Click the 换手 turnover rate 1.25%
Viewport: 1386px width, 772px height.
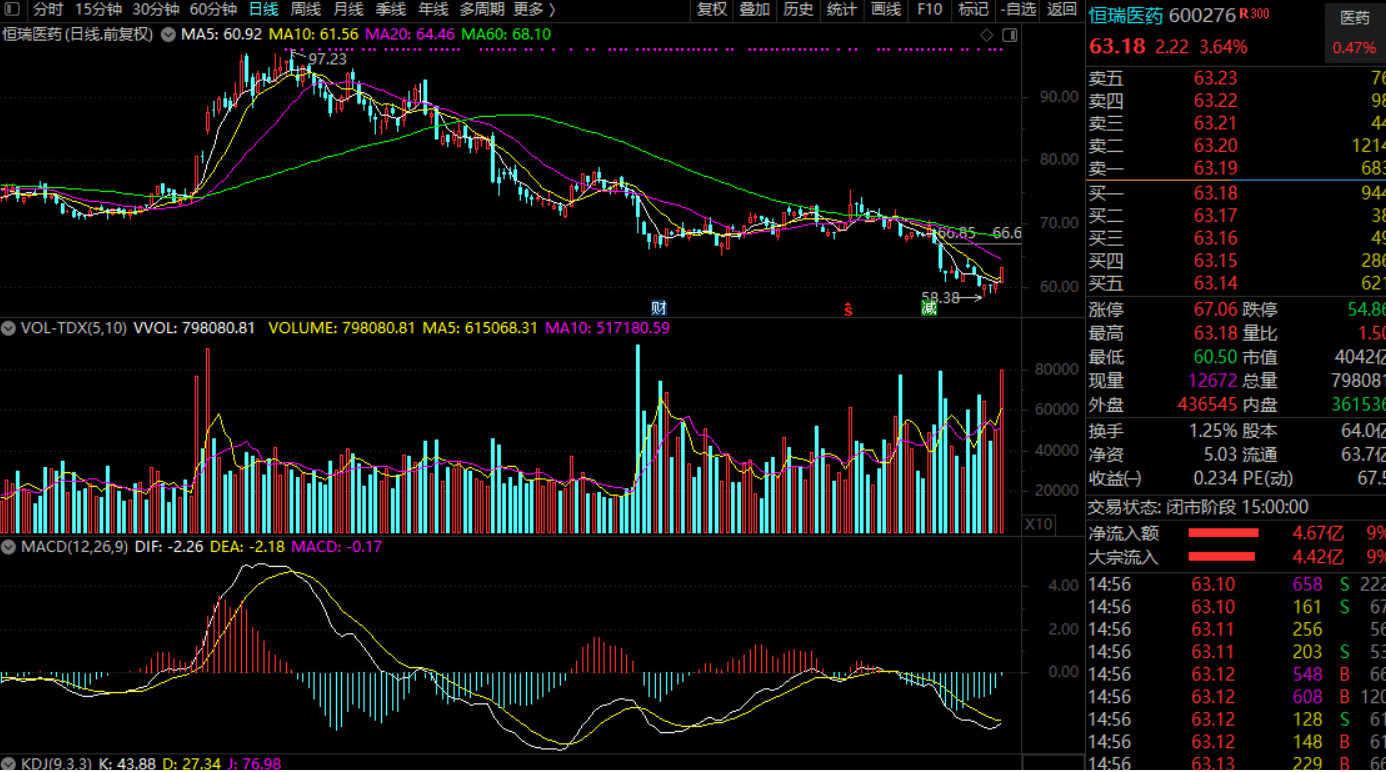[1213, 431]
